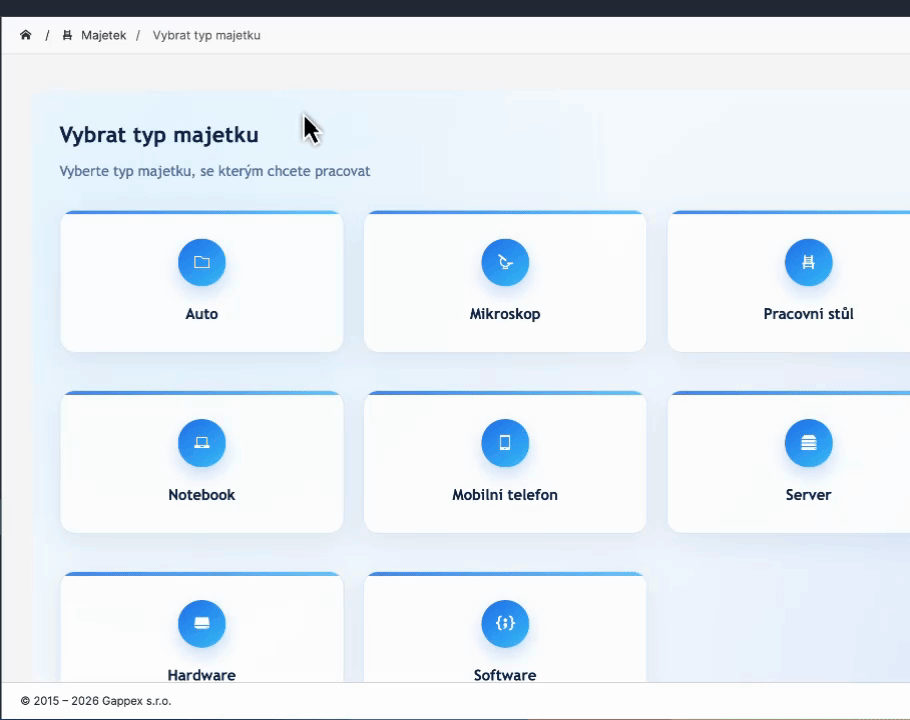Open the 'Notebook' asset type label
Image resolution: width=910 pixels, height=720 pixels.
(x=202, y=495)
